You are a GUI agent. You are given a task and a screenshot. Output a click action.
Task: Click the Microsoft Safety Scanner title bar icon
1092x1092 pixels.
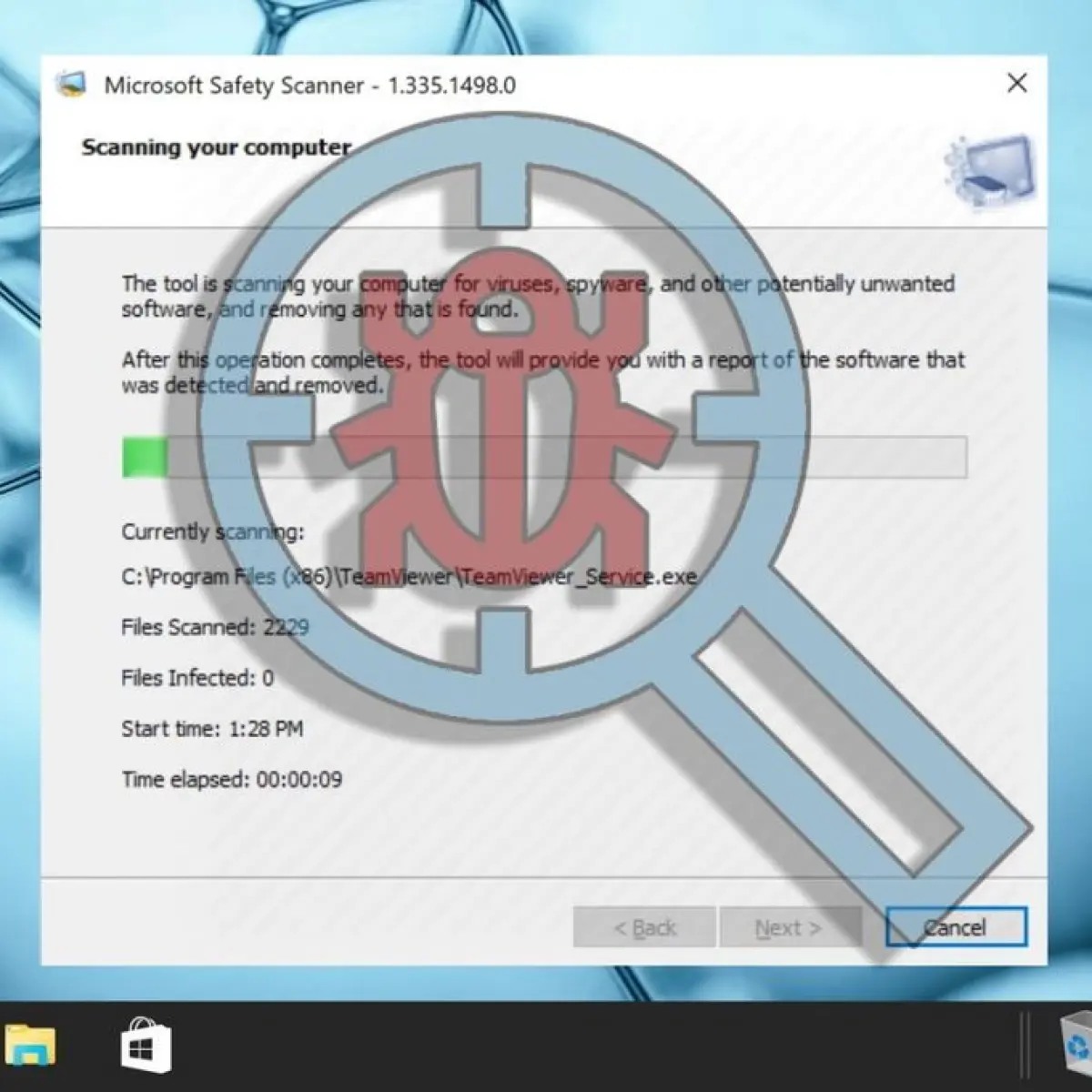pyautogui.click(x=70, y=85)
